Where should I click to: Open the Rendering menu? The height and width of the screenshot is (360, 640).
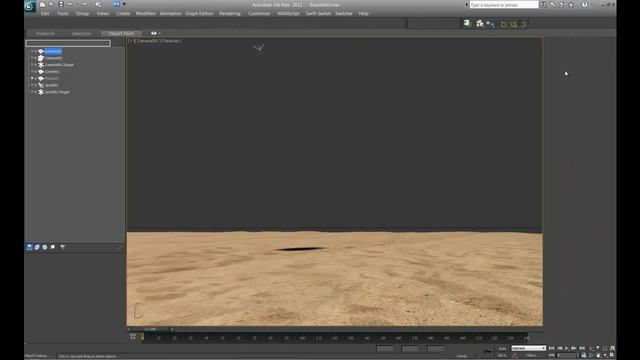[230, 13]
